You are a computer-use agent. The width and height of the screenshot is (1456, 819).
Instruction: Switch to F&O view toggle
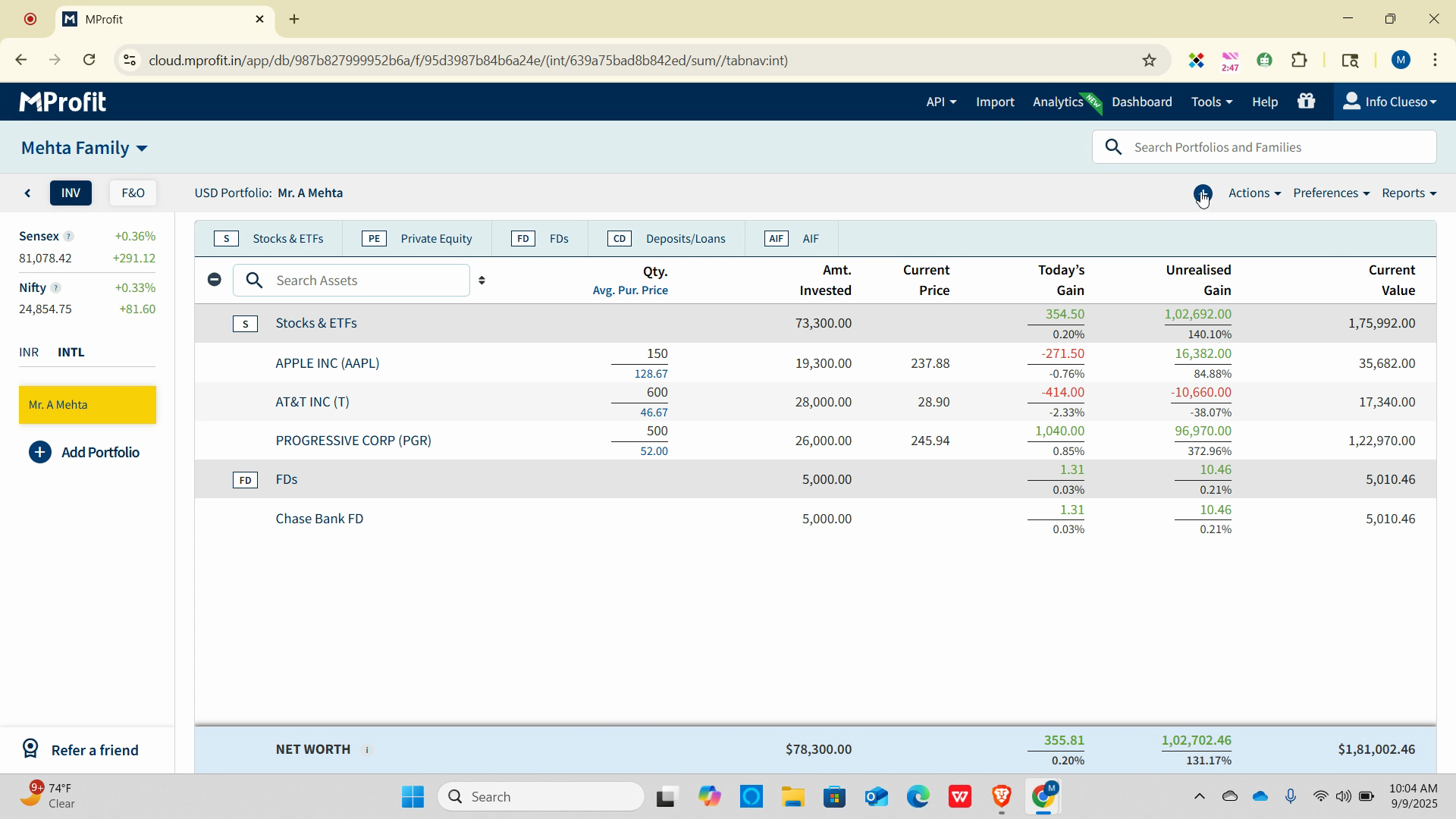(133, 193)
